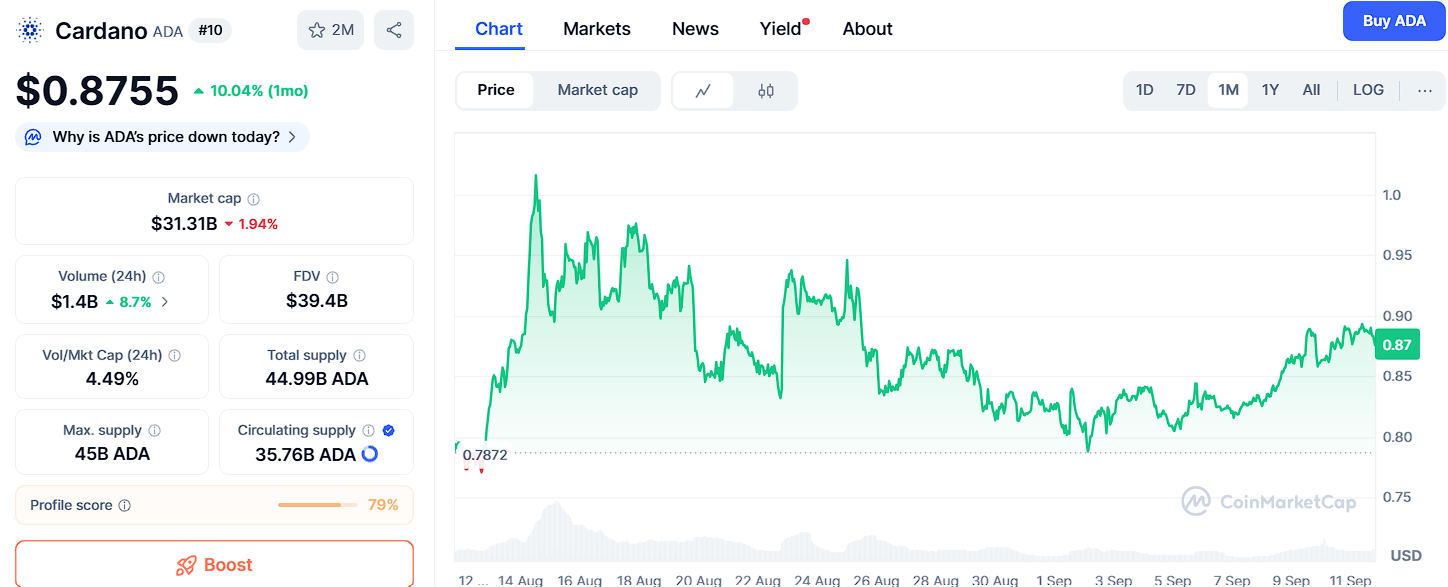This screenshot has height=587, width=1448.
Task: Expand Volume (24h) details chevron
Action: pyautogui.click(x=165, y=301)
